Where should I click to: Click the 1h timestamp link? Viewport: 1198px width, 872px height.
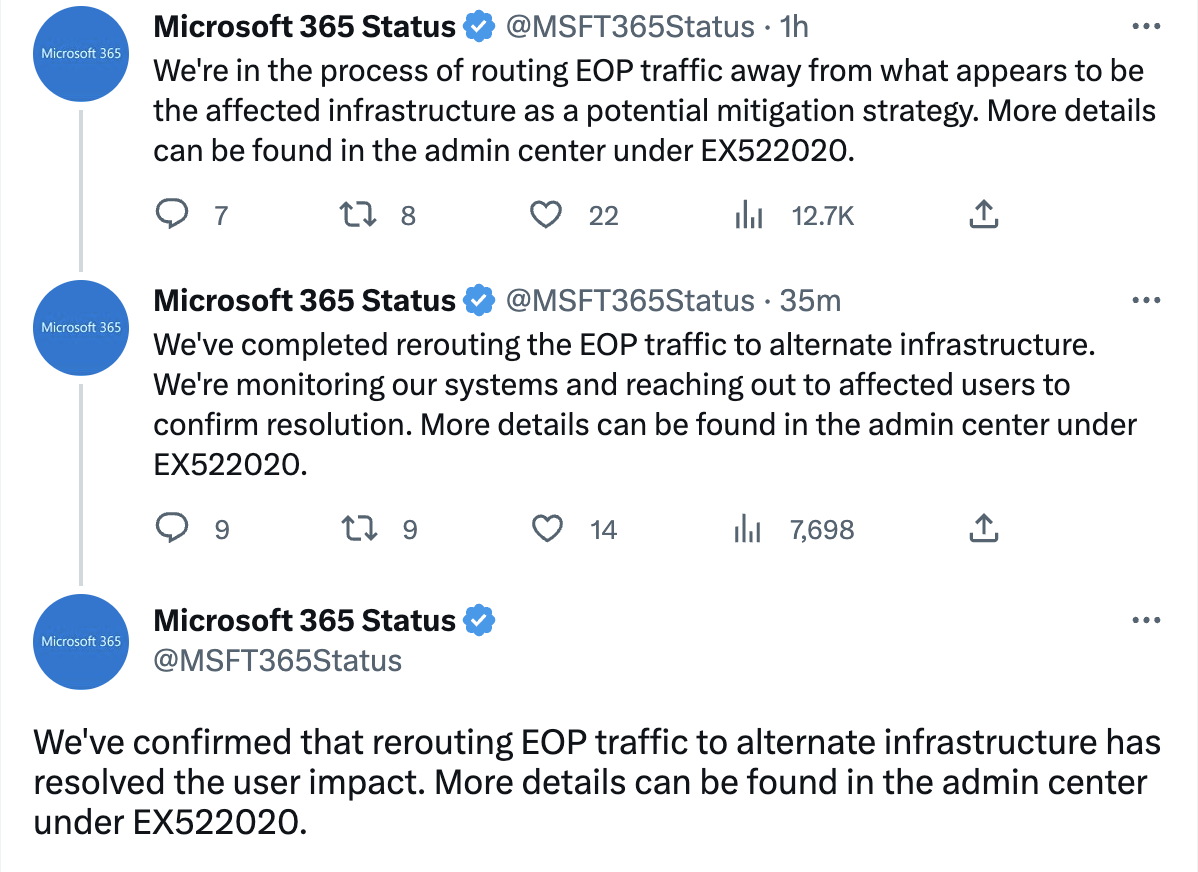[x=793, y=26]
